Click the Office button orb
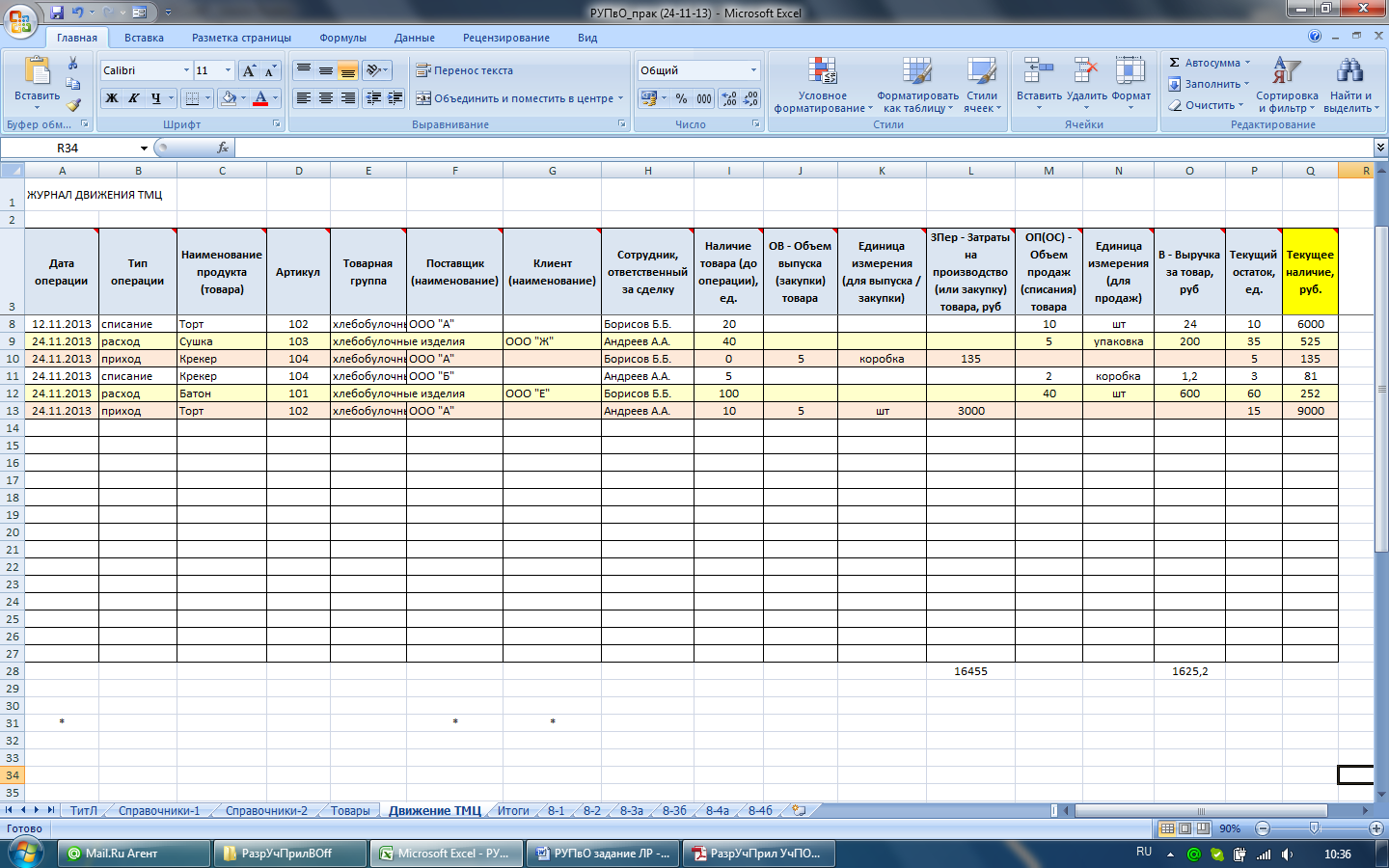This screenshot has width=1389, height=868. [20, 20]
